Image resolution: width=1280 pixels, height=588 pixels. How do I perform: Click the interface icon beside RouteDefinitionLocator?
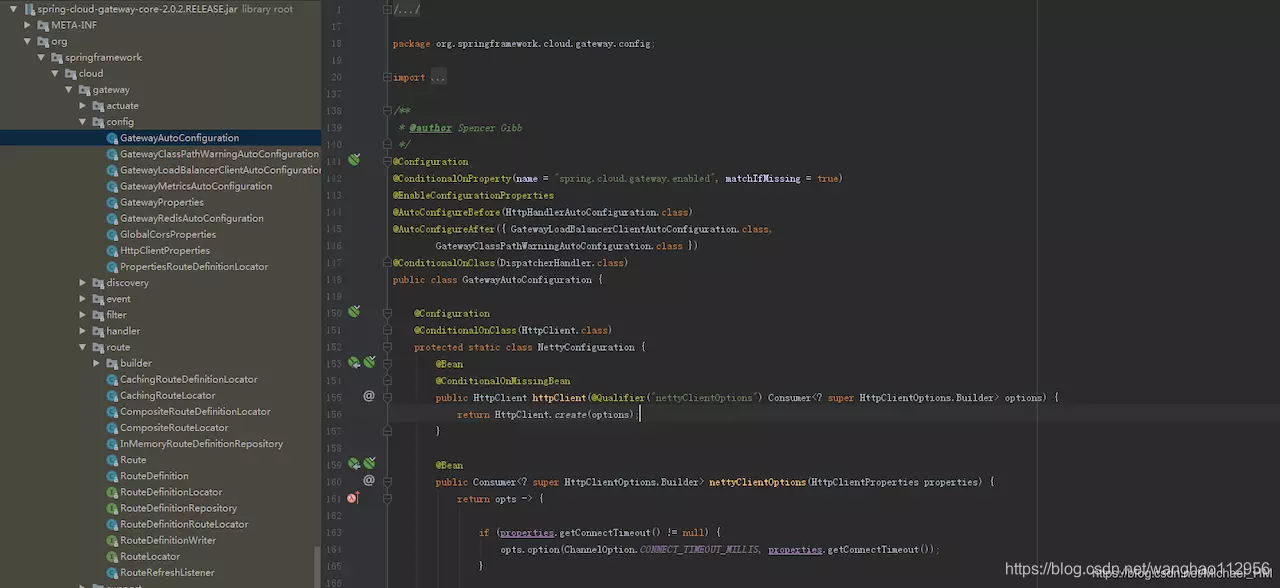(x=112, y=492)
